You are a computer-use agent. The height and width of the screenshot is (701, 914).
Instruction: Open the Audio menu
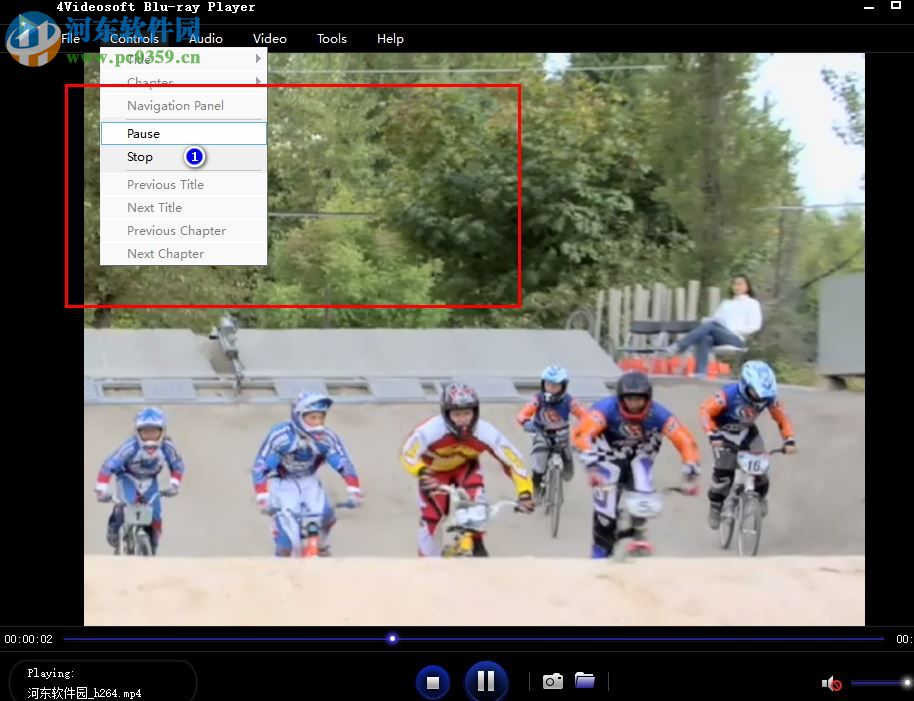click(205, 38)
